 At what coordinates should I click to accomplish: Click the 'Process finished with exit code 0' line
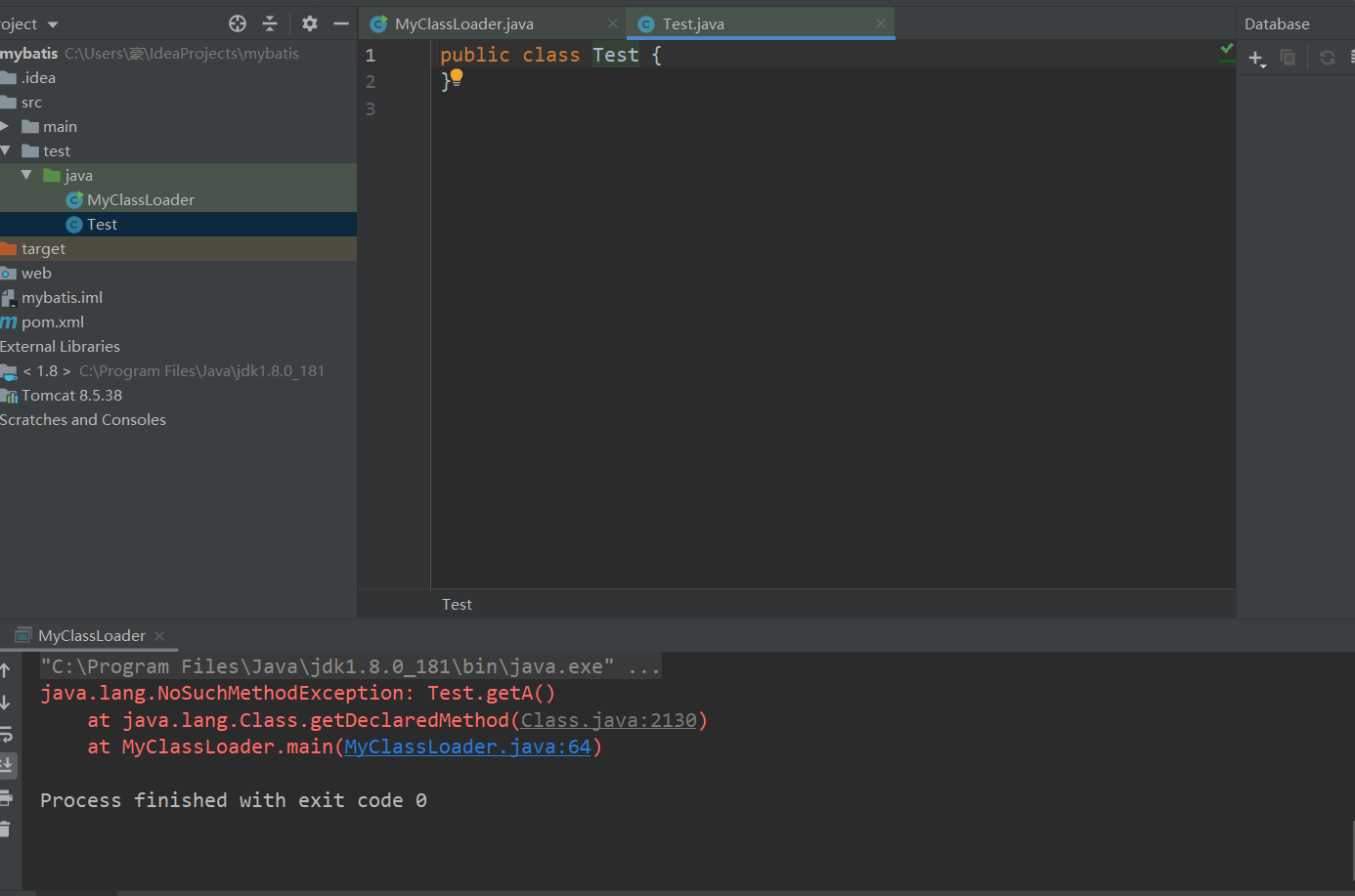click(233, 800)
